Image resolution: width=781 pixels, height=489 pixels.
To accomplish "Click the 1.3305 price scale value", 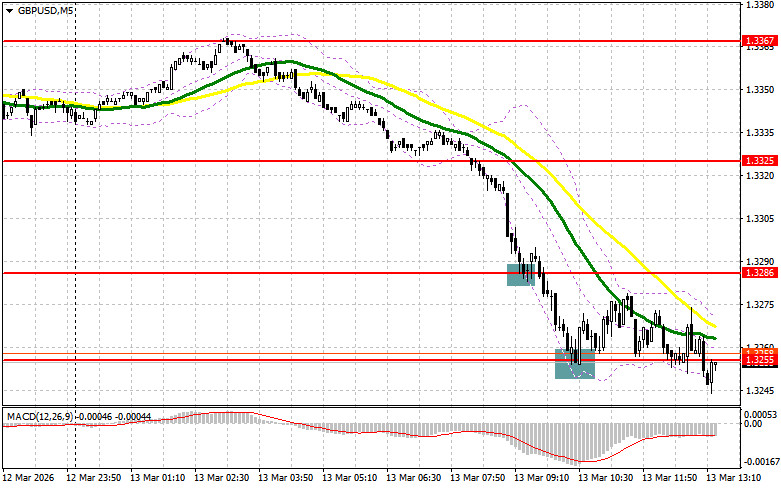I will point(760,218).
